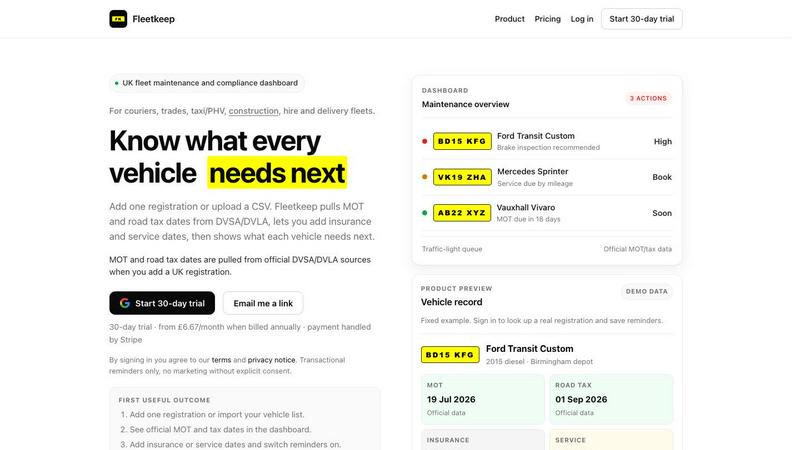Click the Official MOT/tax data text
Image resolution: width=800 pixels, height=450 pixels.
637,249
